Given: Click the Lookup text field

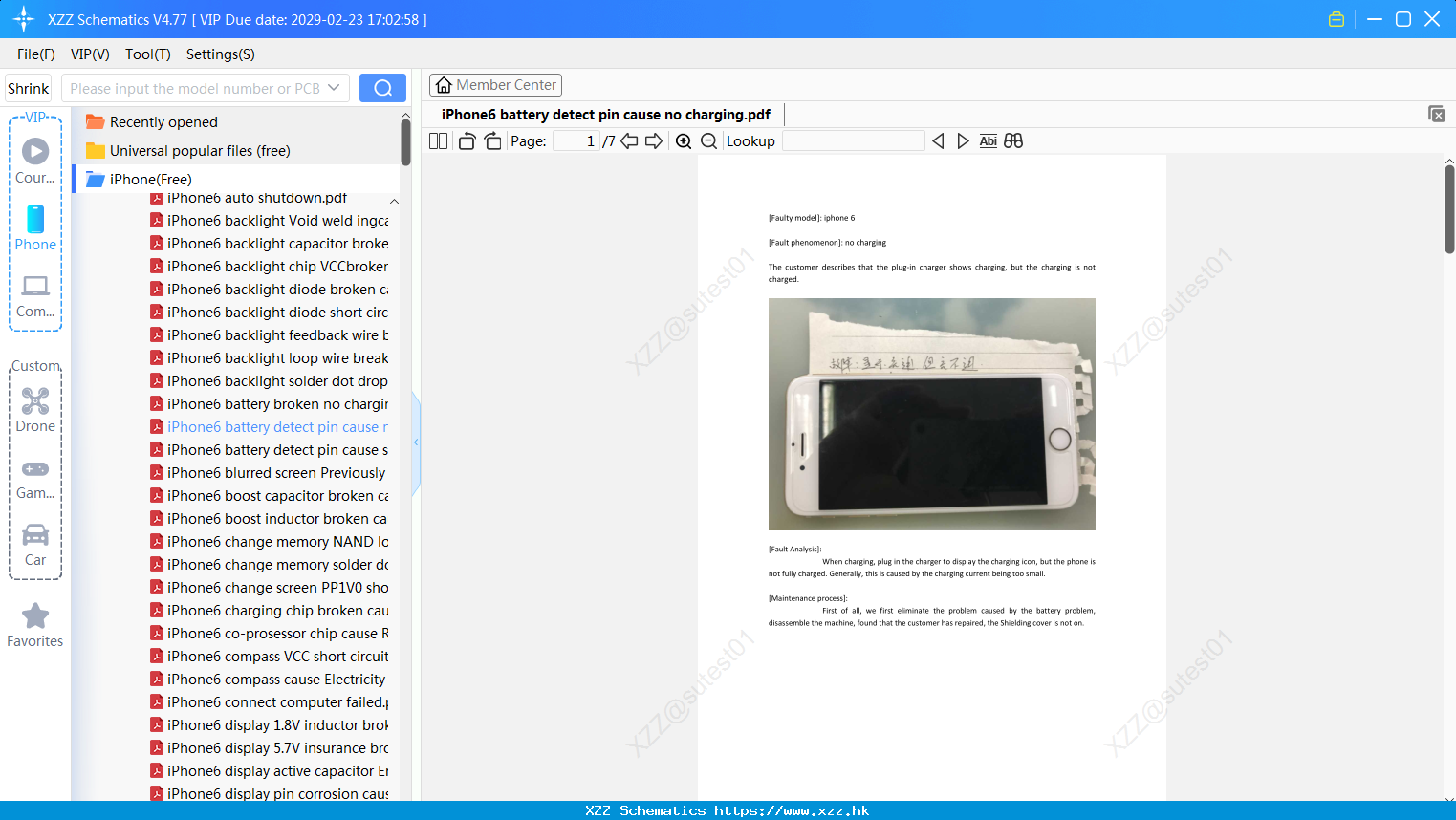Looking at the screenshot, I should (854, 141).
